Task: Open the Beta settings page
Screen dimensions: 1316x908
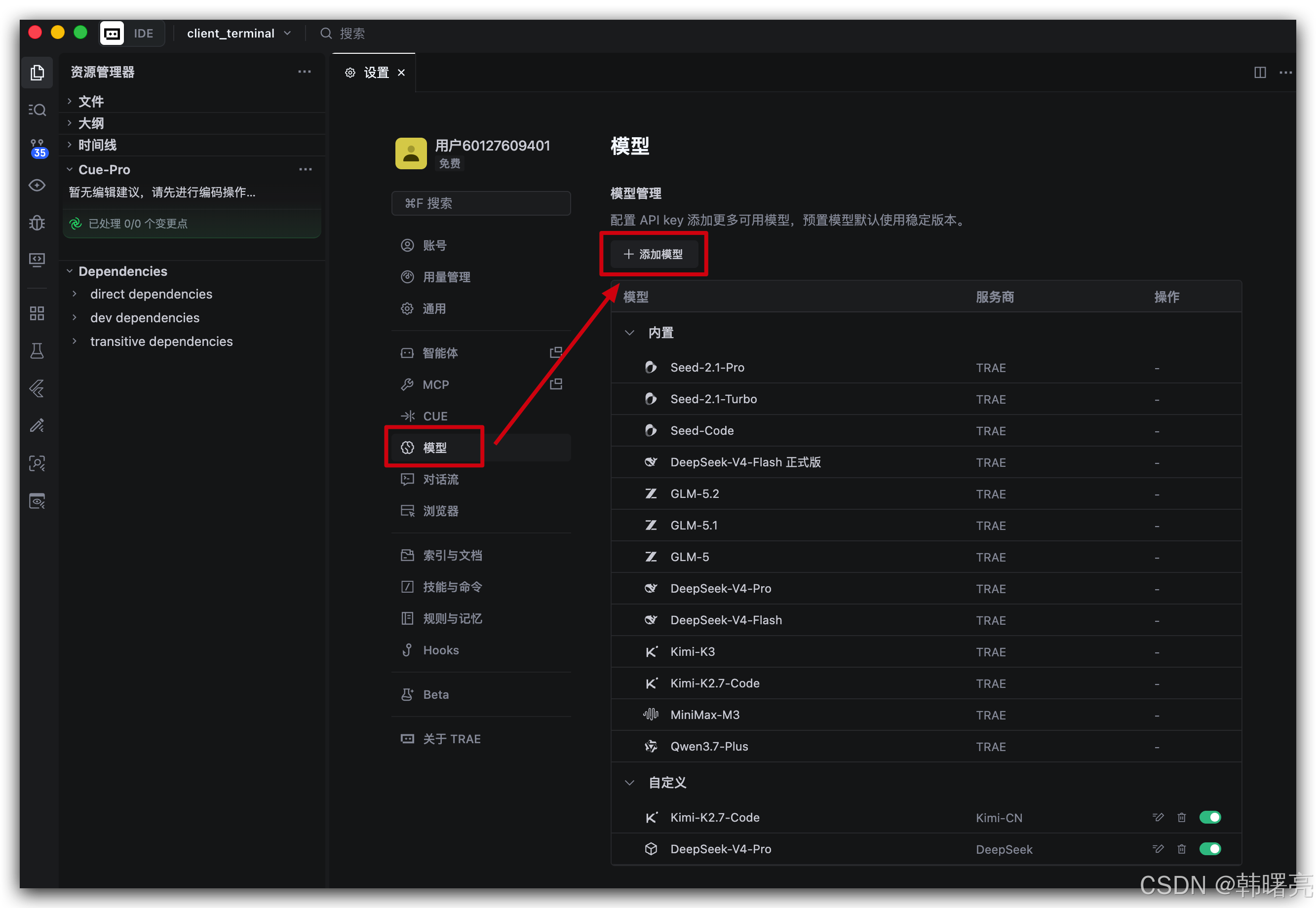Action: (x=481, y=694)
